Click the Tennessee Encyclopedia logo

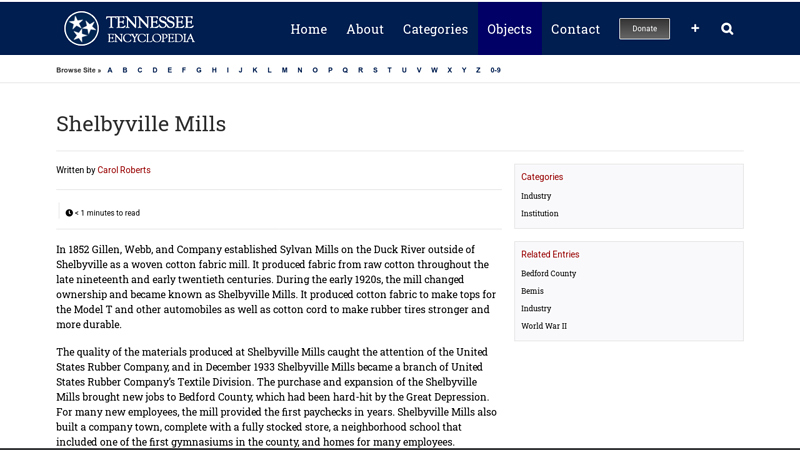tap(129, 28)
